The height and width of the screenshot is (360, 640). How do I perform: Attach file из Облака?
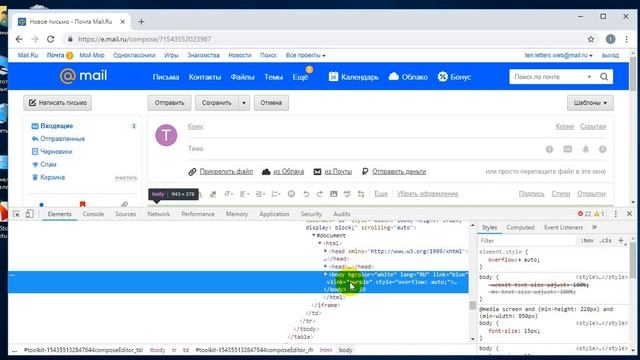click(x=288, y=171)
